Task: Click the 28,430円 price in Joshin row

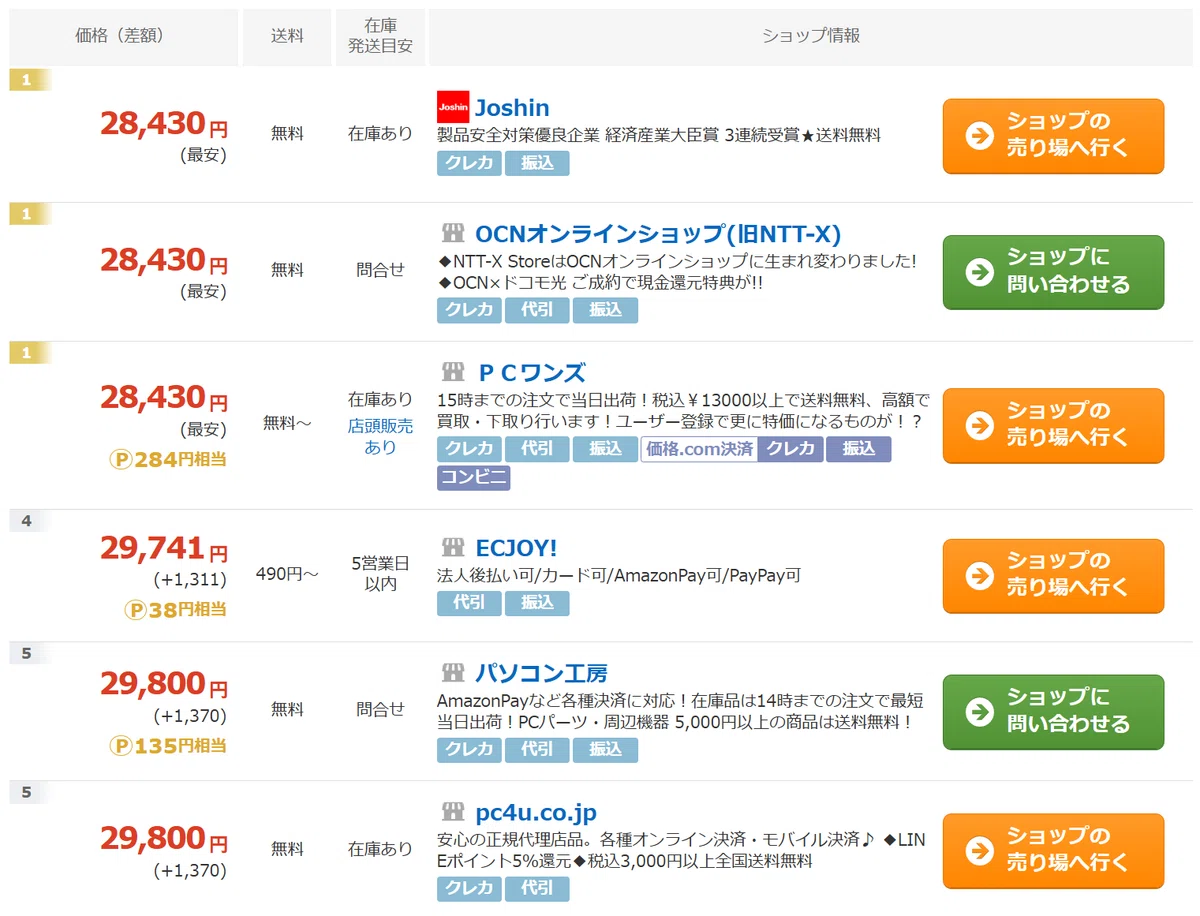Action: pos(164,125)
